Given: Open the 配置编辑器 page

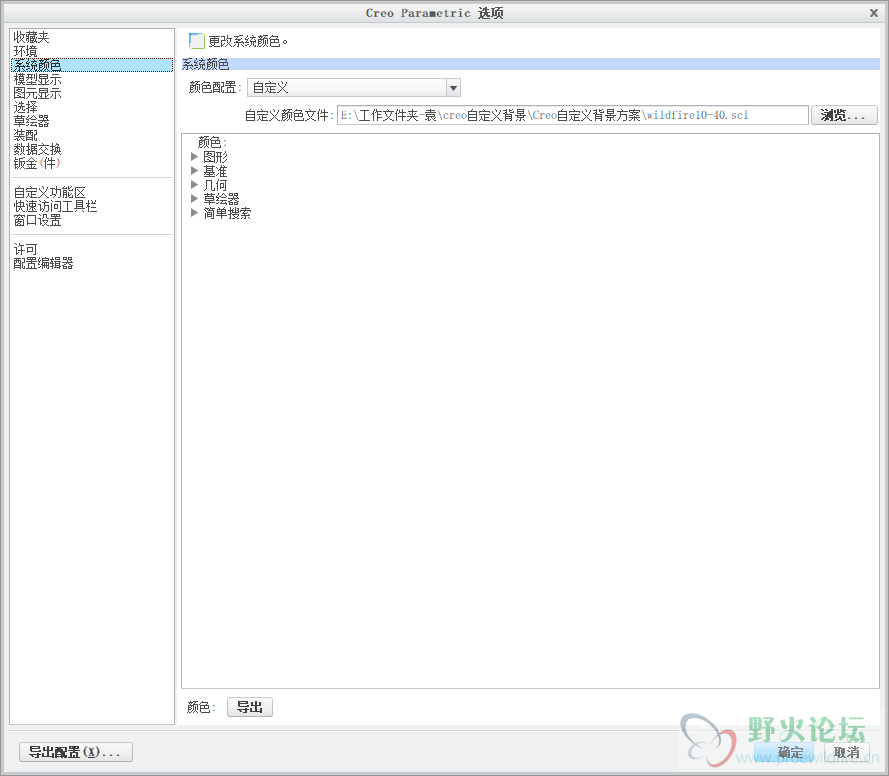Looking at the screenshot, I should 43,264.
